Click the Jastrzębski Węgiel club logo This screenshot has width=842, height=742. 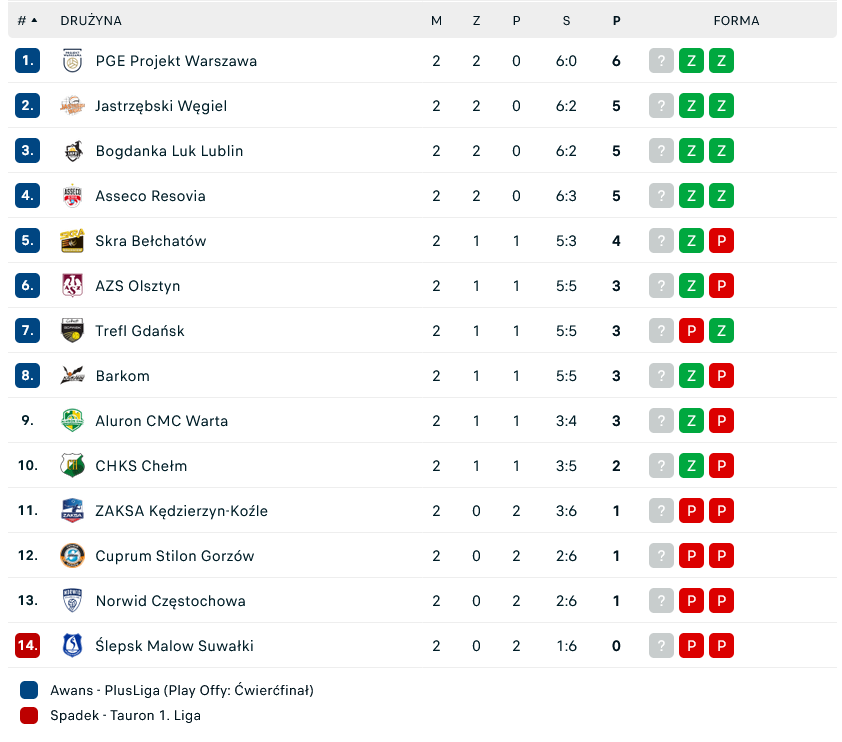pyautogui.click(x=72, y=106)
